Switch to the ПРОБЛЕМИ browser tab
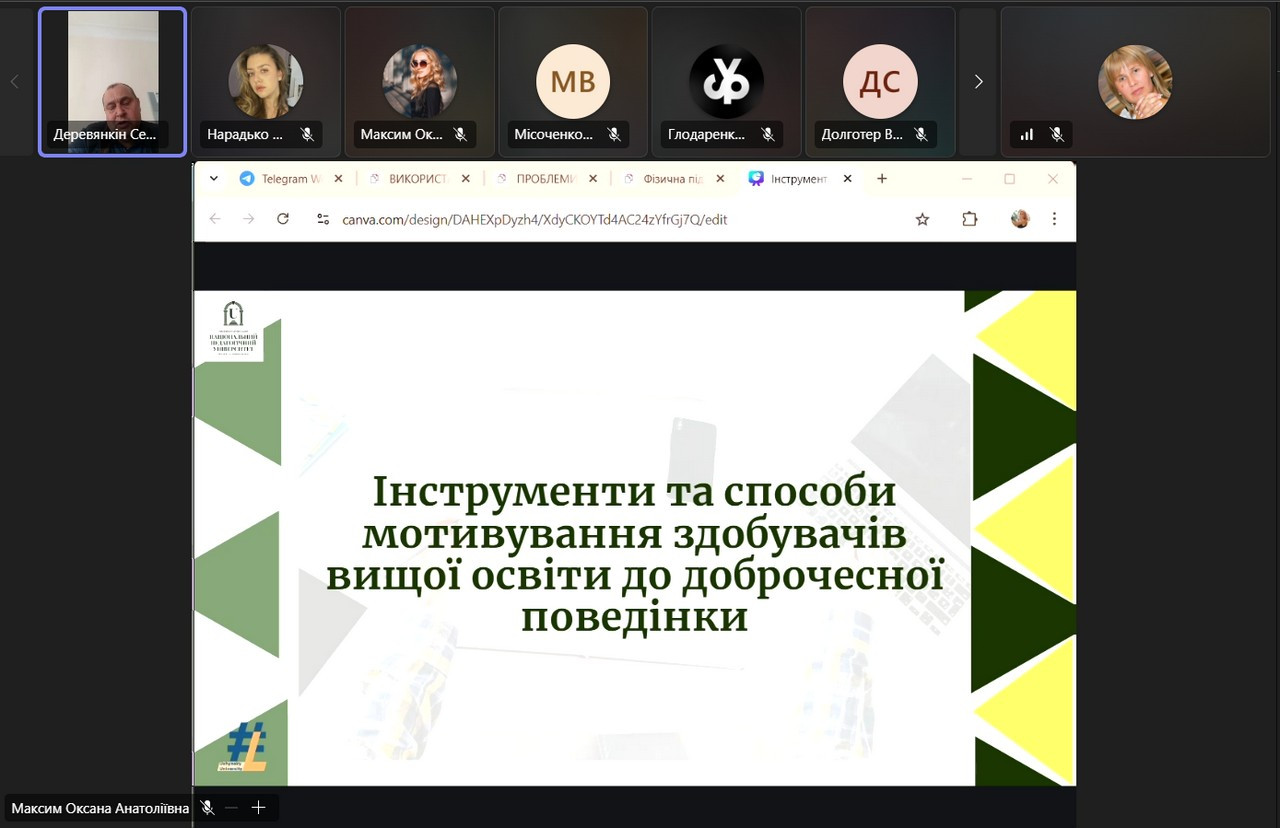 tap(545, 179)
